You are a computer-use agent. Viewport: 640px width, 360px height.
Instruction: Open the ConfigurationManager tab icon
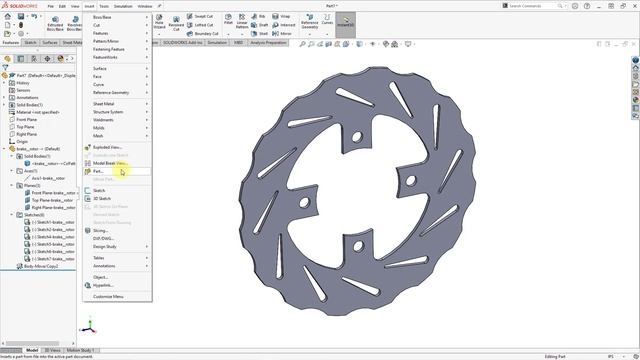(34, 59)
